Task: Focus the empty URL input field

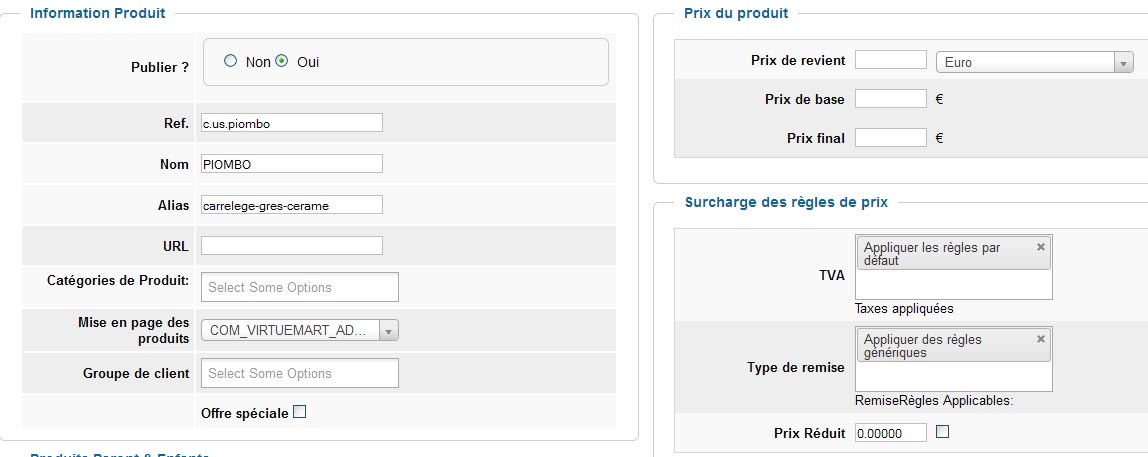Action: coord(292,245)
